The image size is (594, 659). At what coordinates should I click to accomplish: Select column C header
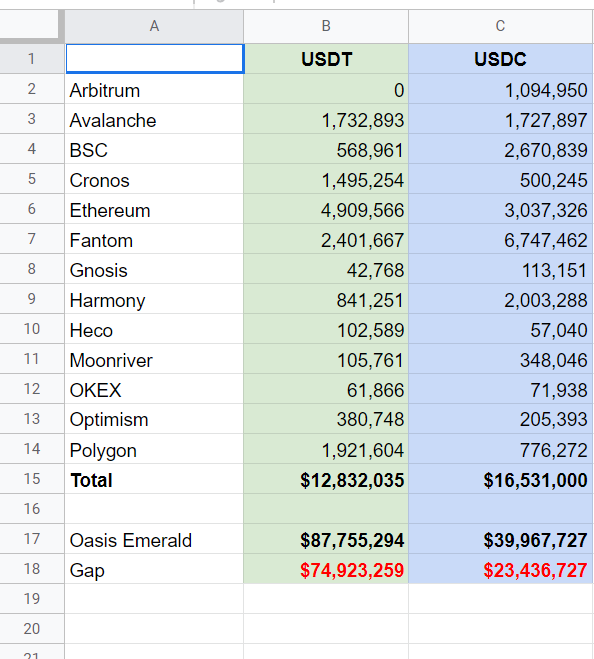[x=501, y=26]
